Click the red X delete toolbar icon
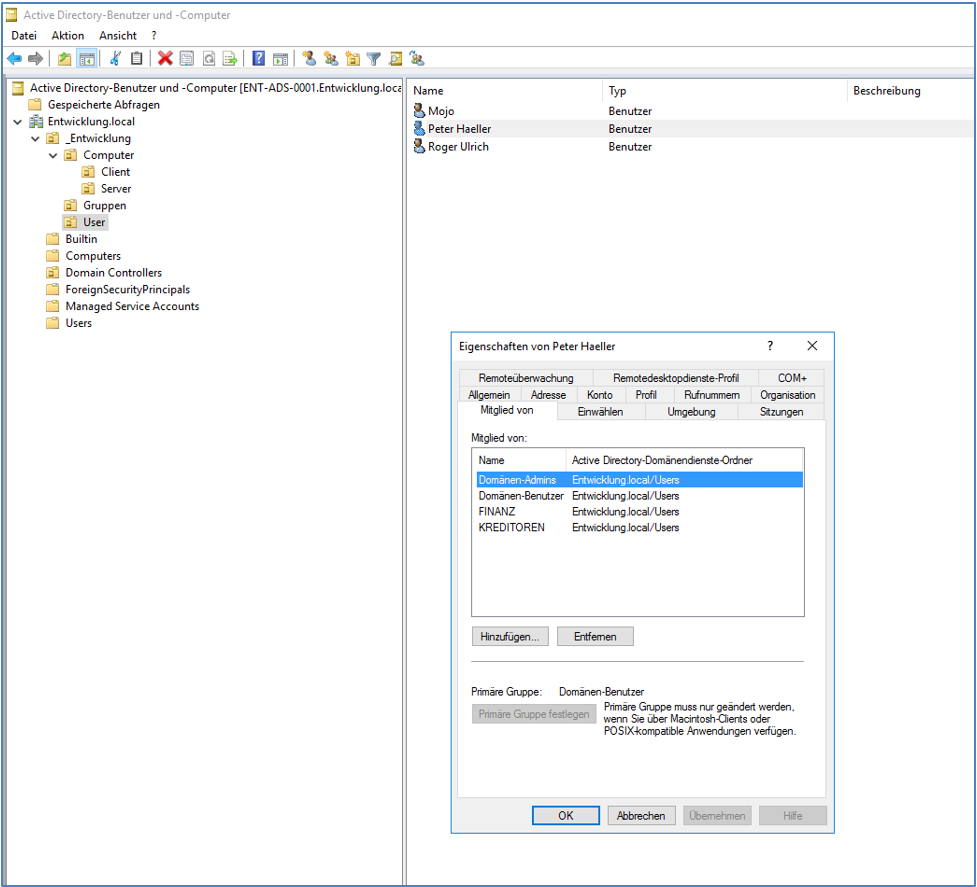The width and height of the screenshot is (977, 887). [x=165, y=59]
